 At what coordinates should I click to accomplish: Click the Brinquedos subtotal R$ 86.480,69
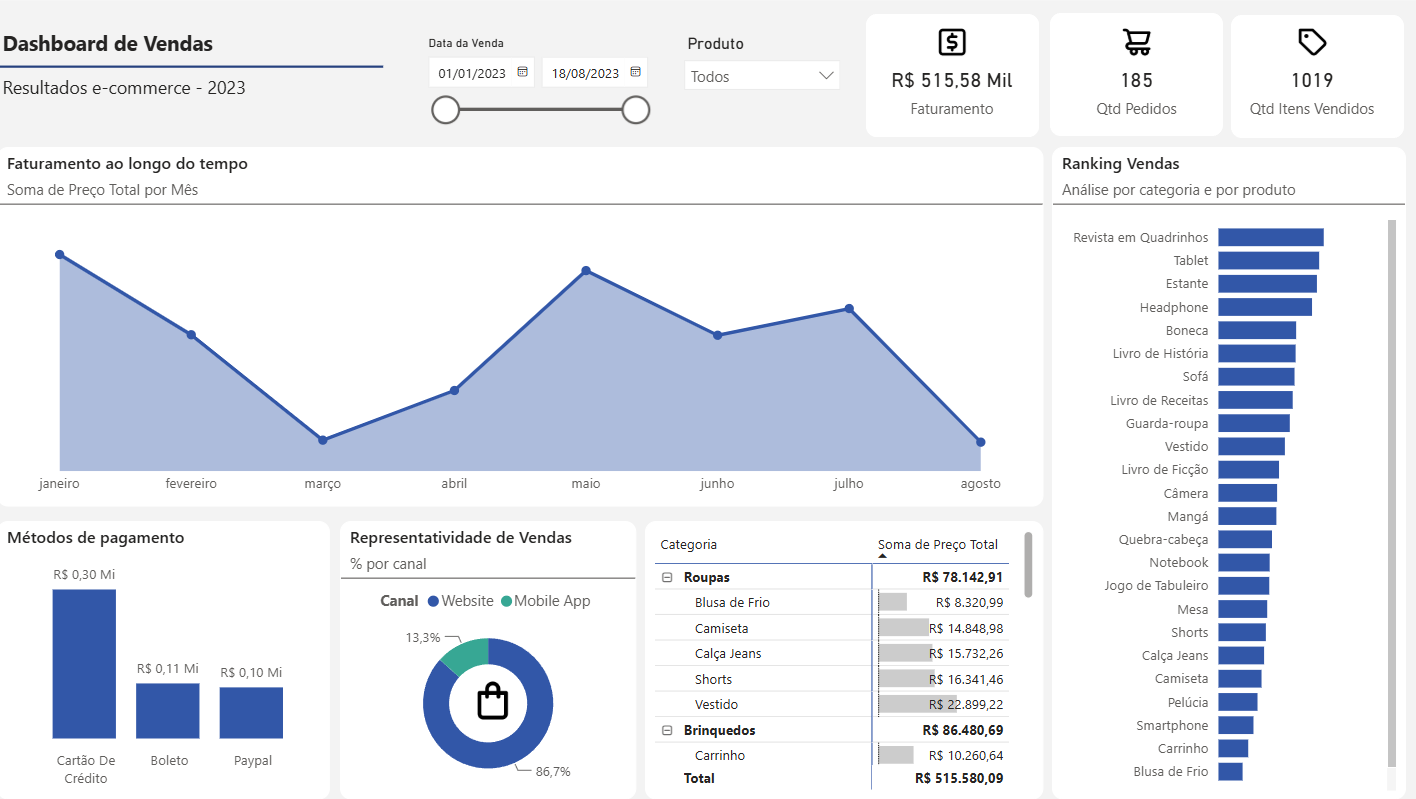(963, 731)
